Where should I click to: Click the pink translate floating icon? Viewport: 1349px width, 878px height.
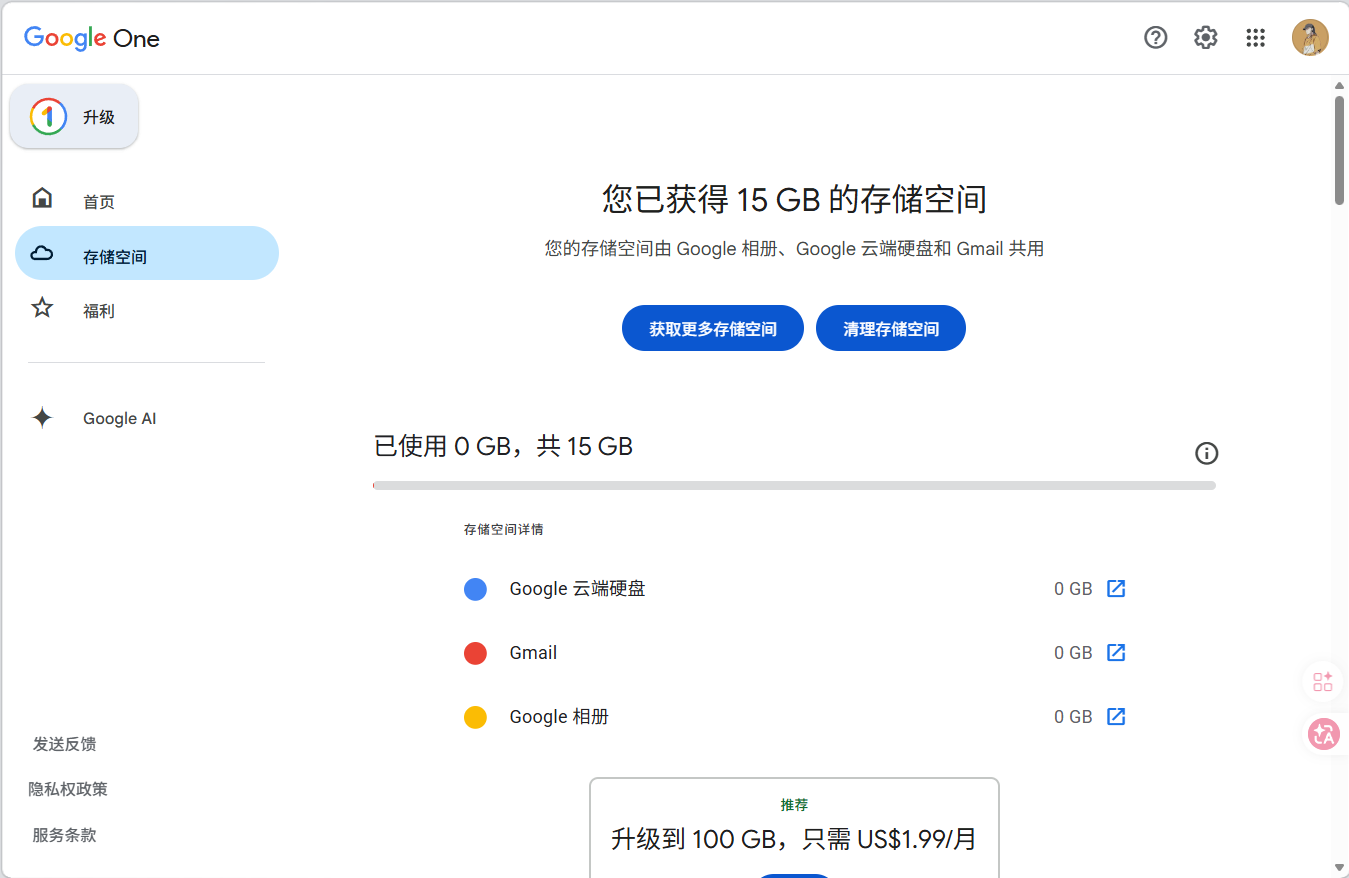(1324, 734)
